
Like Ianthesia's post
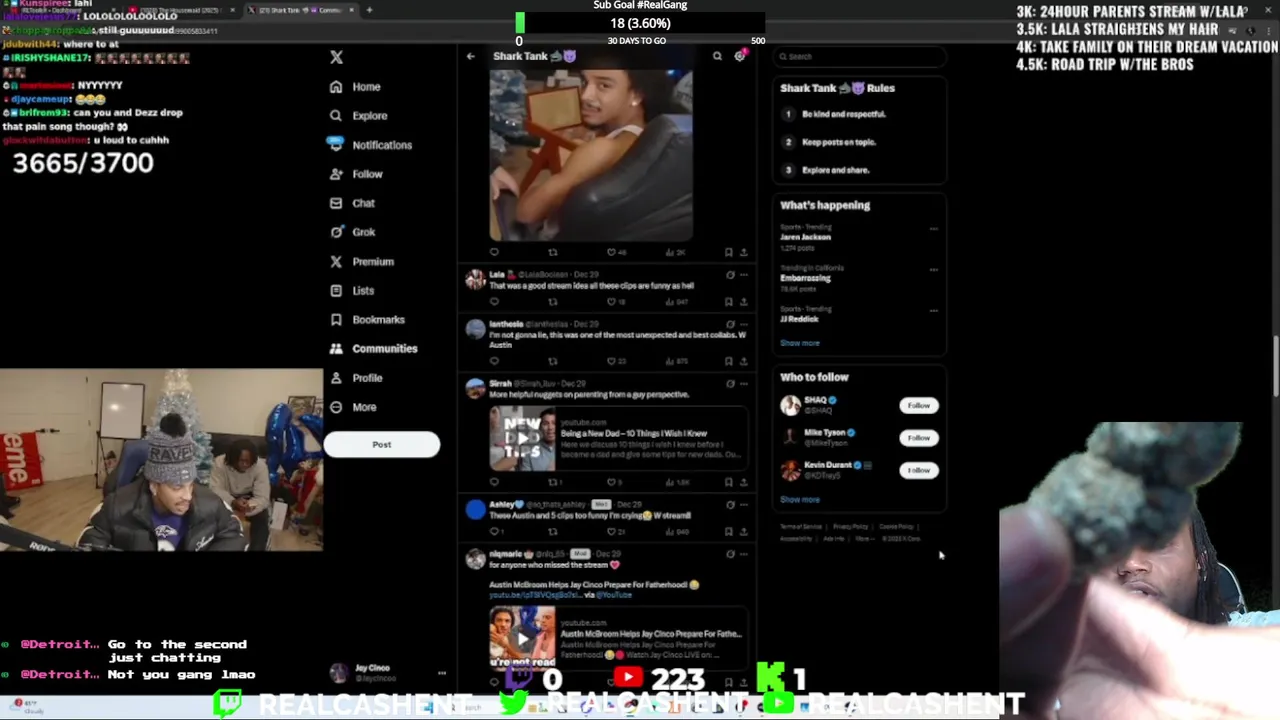point(616,361)
